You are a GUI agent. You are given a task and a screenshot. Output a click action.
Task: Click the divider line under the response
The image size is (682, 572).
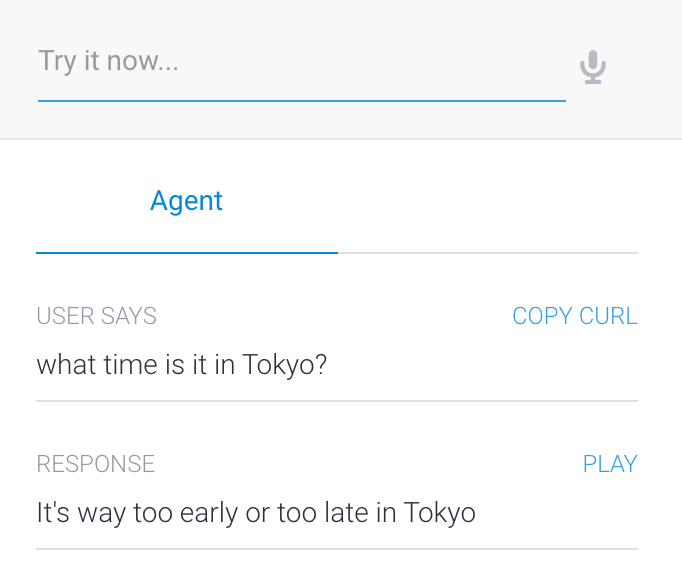point(337,549)
